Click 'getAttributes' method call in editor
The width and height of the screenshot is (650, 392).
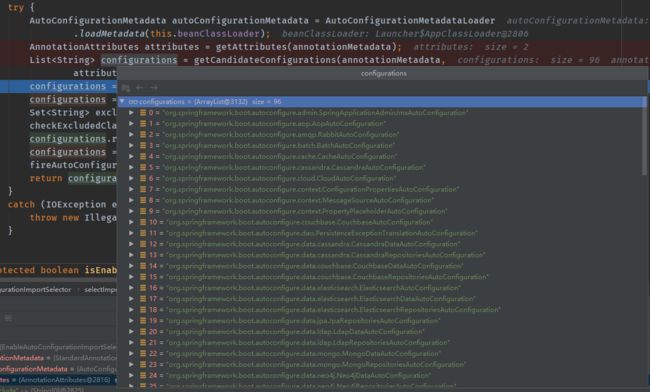pyautogui.click(x=251, y=47)
